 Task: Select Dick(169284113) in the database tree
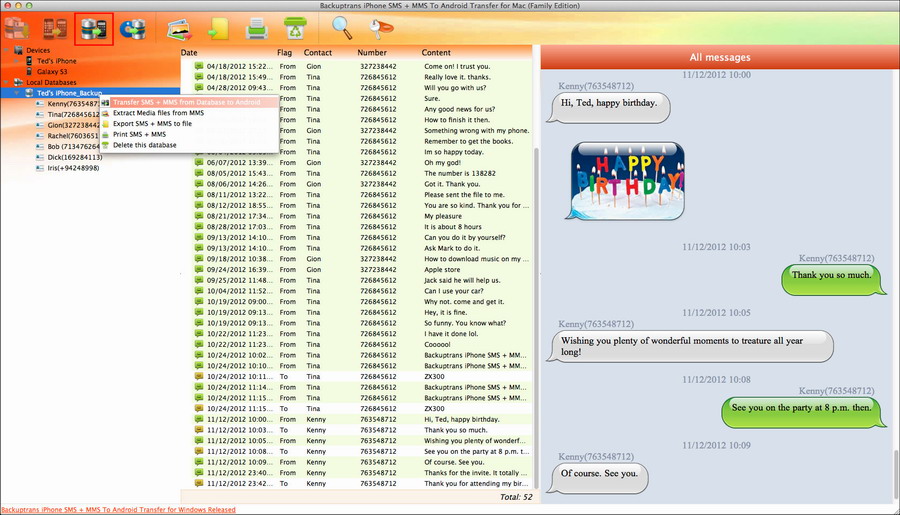click(x=75, y=157)
